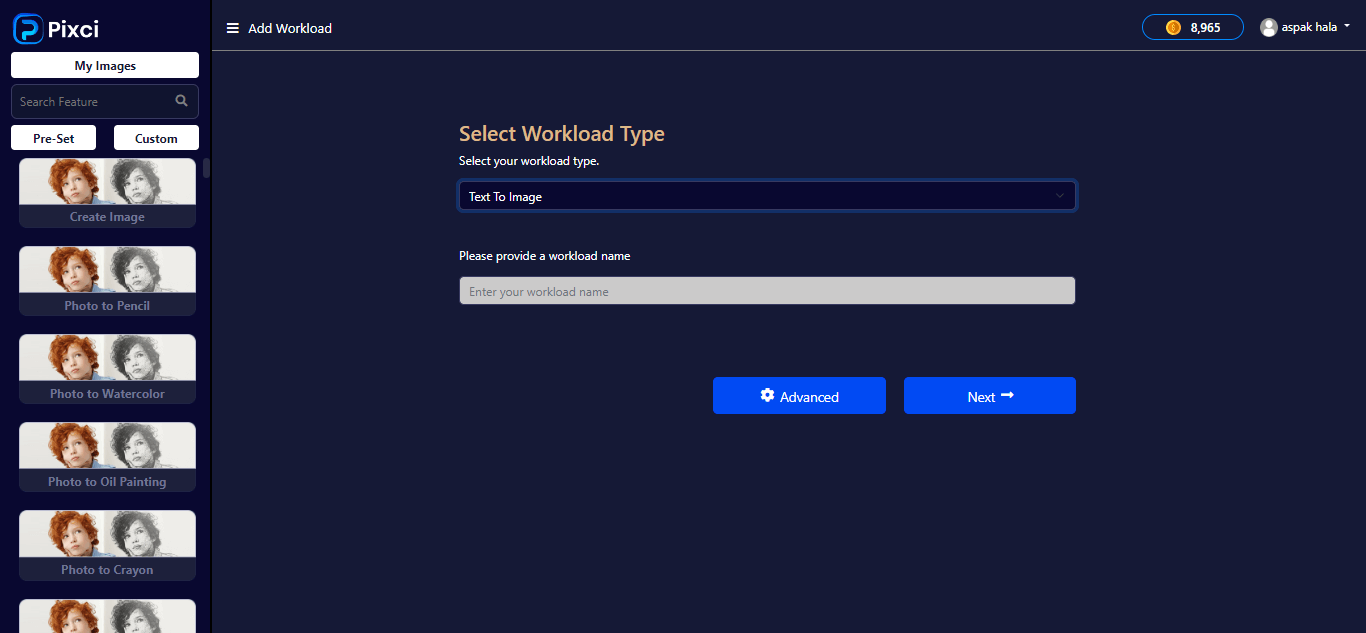Switch to the Custom tab
This screenshot has height=633, width=1366.
[156, 138]
